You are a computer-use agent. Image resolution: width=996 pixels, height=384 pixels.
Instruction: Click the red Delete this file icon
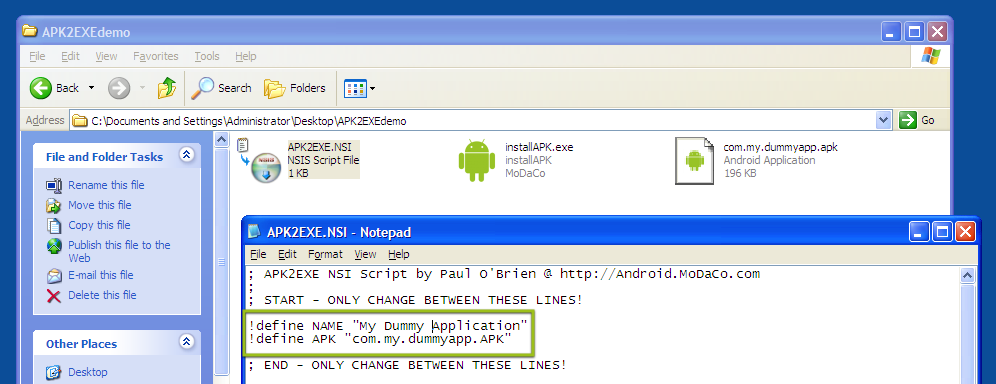(54, 295)
